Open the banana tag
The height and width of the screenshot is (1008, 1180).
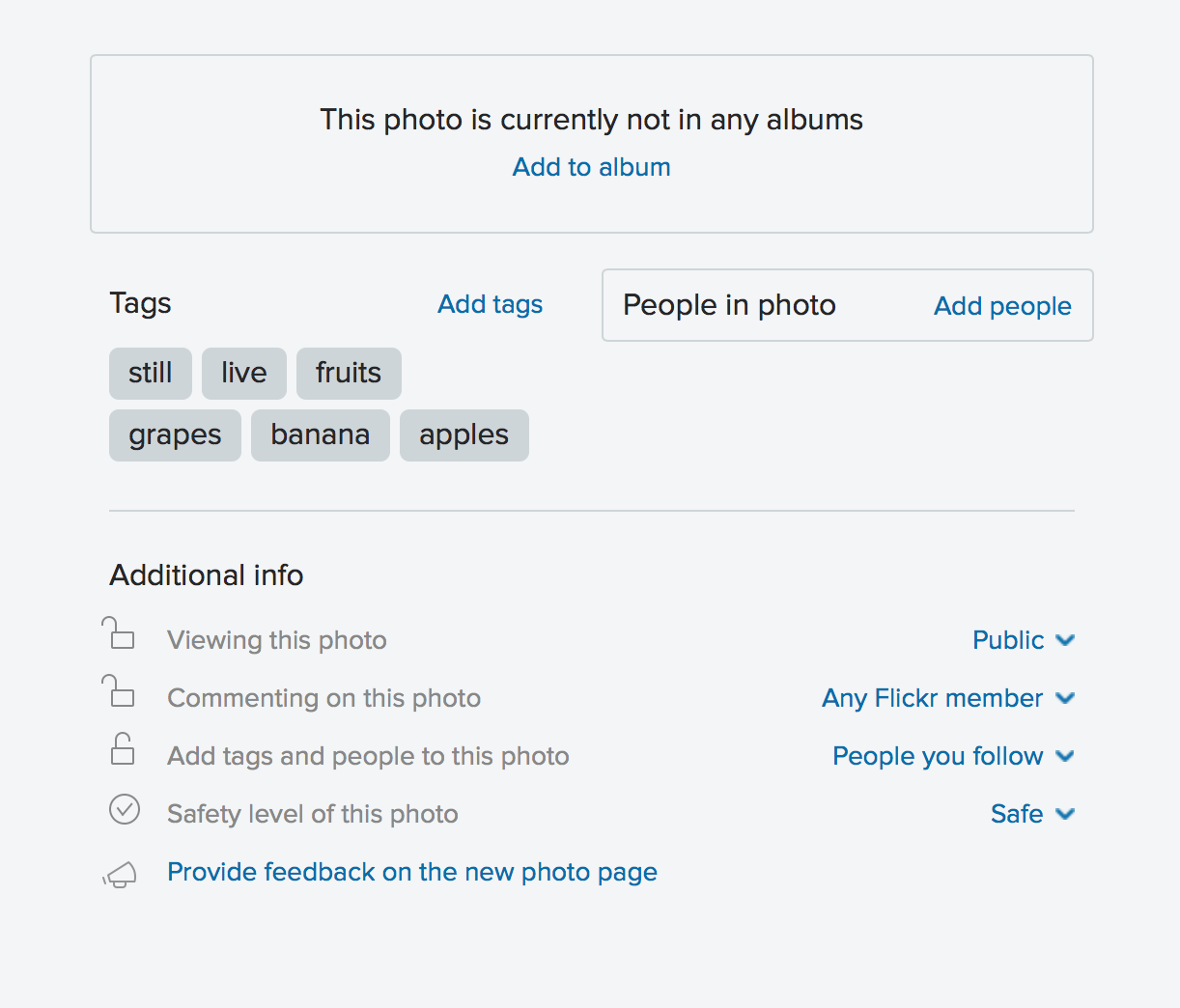tap(320, 435)
